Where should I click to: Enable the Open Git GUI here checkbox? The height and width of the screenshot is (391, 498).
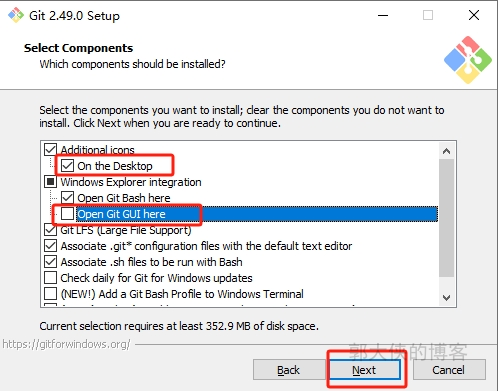click(67, 214)
